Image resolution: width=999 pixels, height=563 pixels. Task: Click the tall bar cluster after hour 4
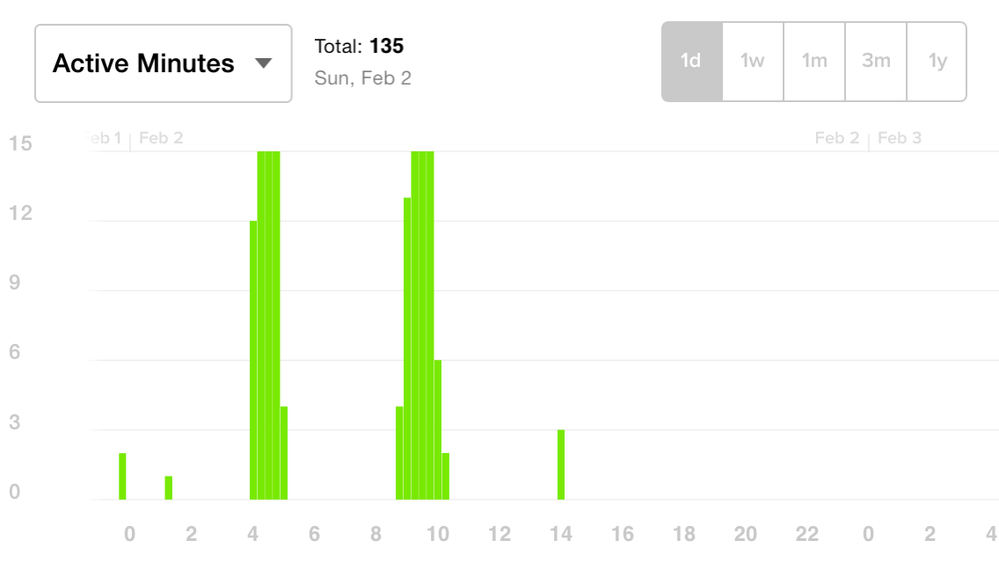(x=269, y=325)
